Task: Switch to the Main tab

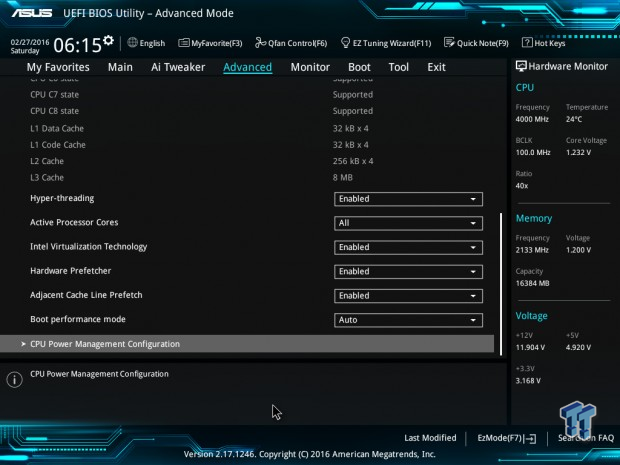Action: (120, 67)
